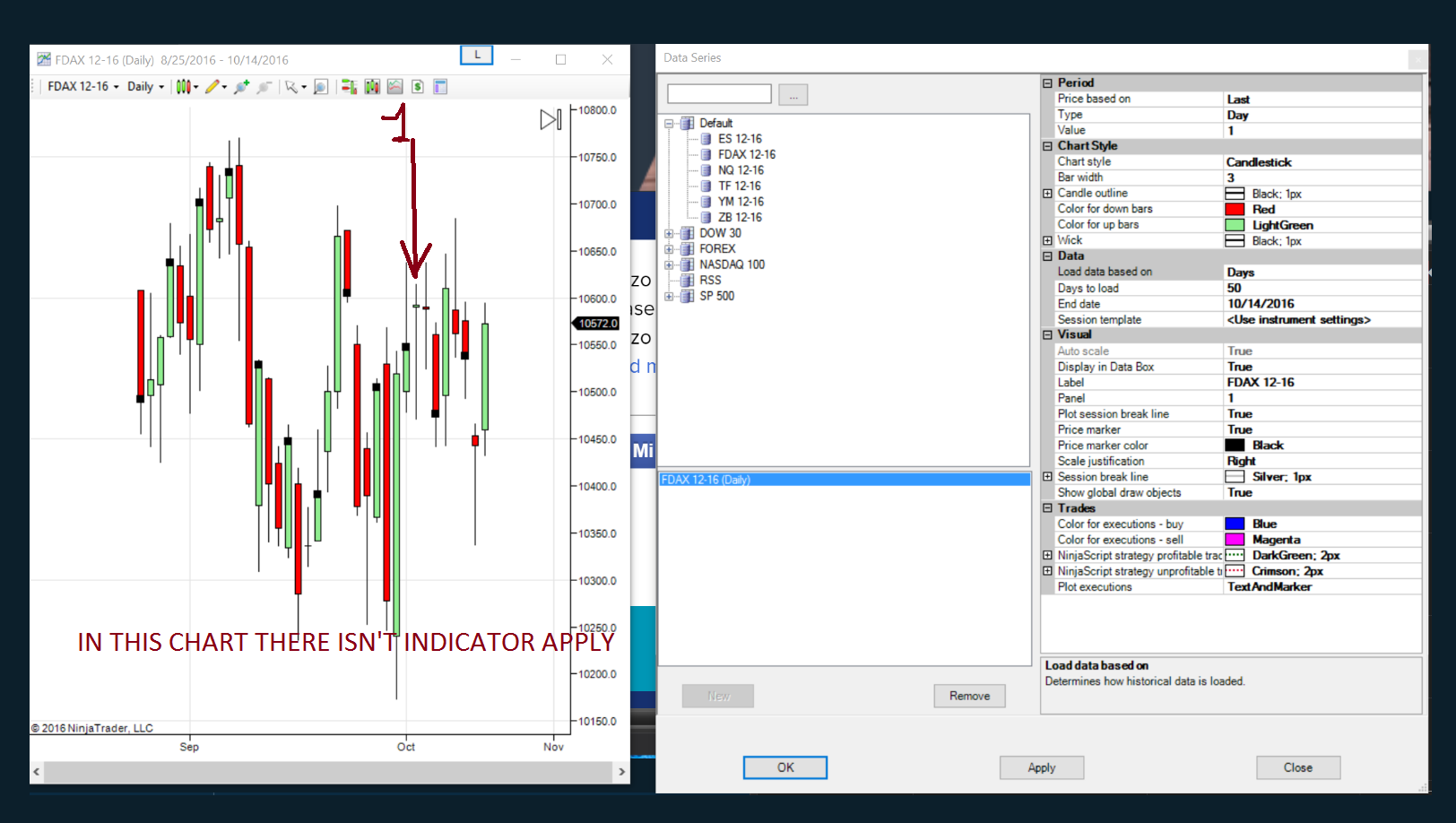1456x823 pixels.
Task: Click the Close button in Data Series
Action: click(1298, 767)
